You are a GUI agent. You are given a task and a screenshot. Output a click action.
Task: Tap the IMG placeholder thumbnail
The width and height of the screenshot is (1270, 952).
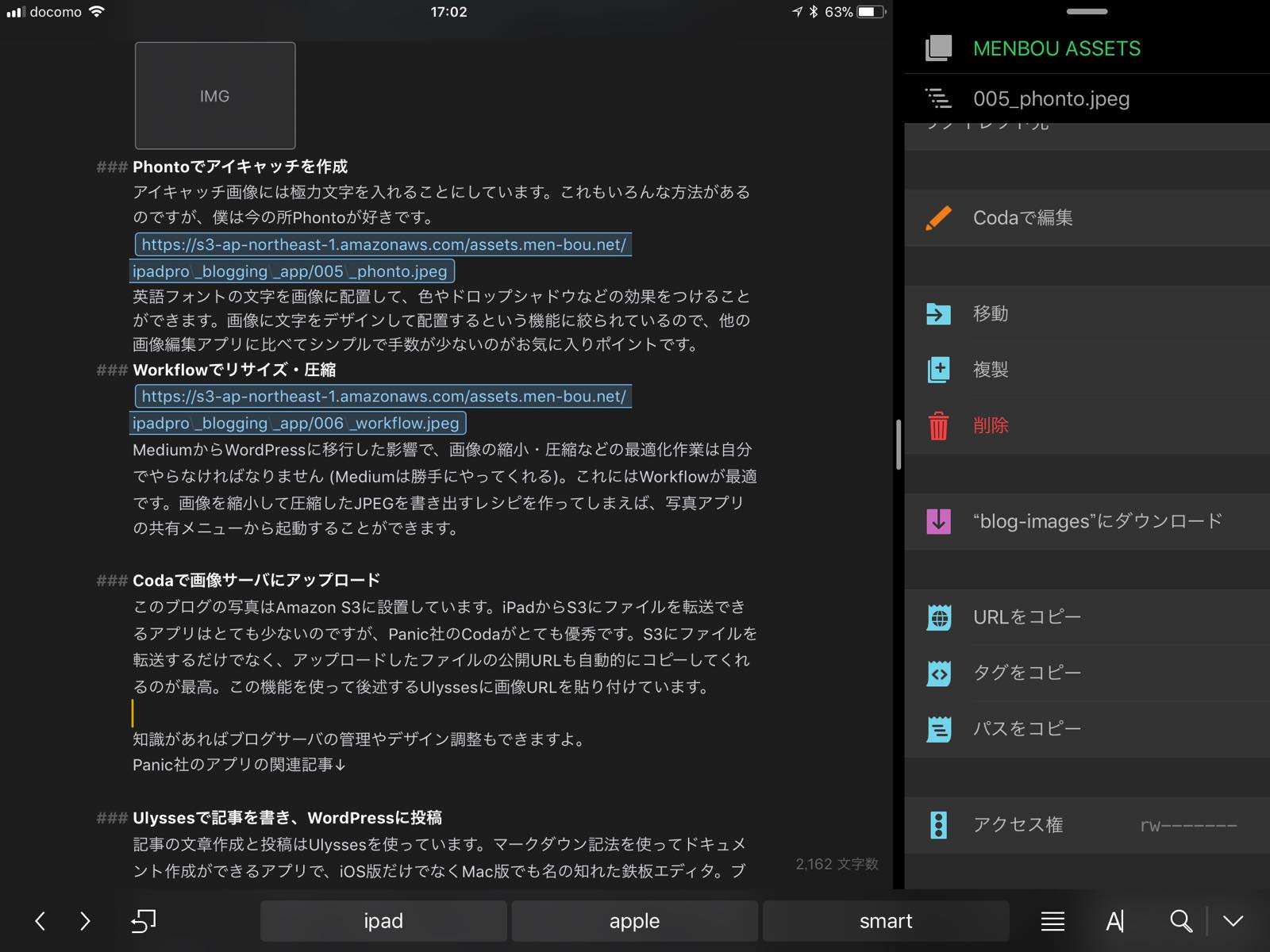tap(215, 96)
